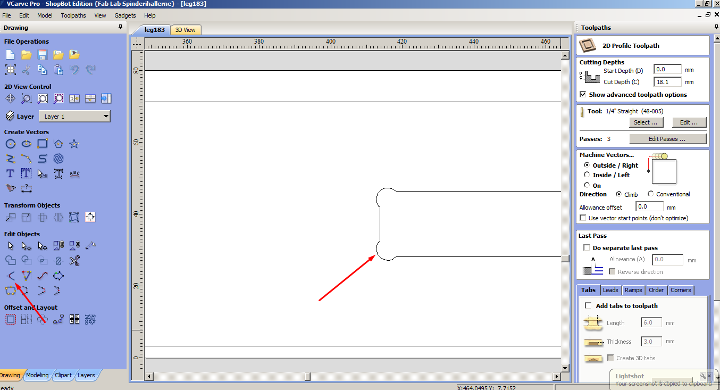This screenshot has width=720, height=390.
Task: Click the zoom to selected objects icon
Action: coord(58,99)
